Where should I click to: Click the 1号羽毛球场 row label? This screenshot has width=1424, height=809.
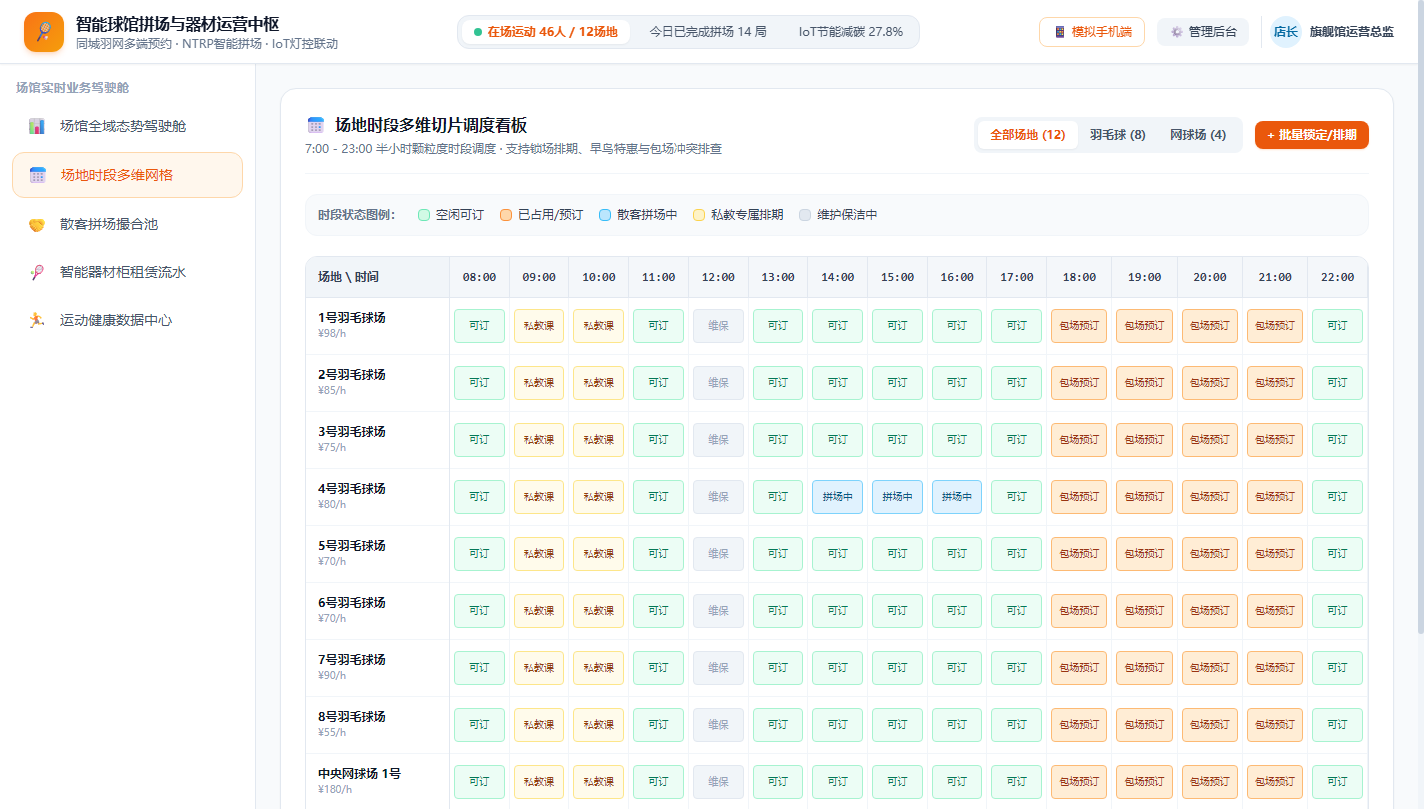[x=352, y=318]
